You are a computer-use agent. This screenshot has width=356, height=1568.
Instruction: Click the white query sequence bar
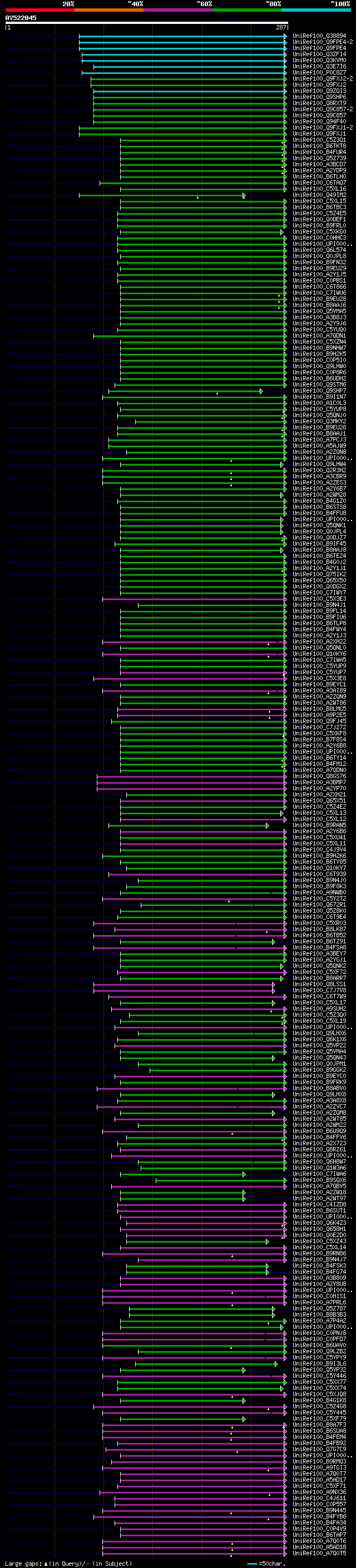click(147, 22)
